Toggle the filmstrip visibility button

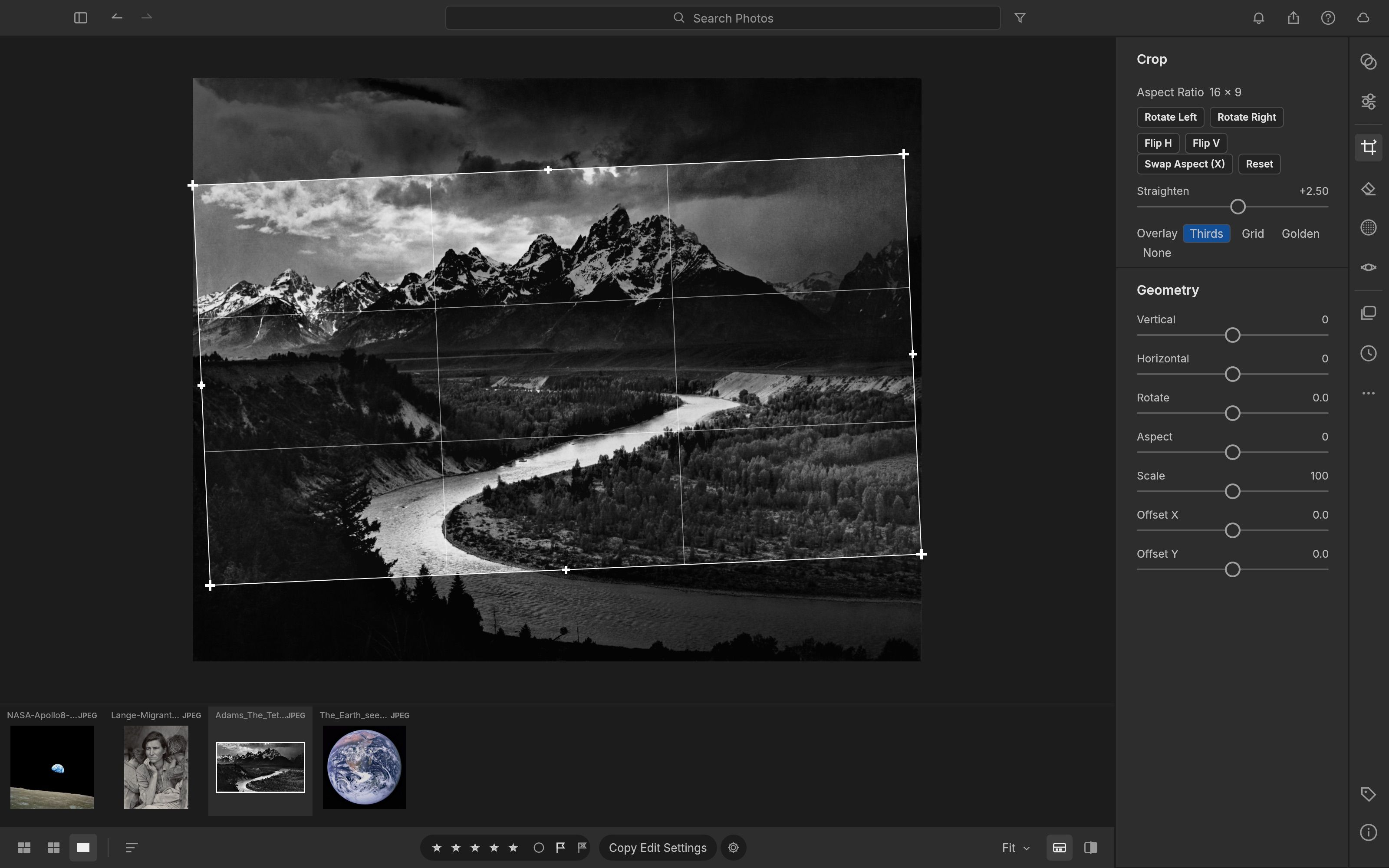coord(1059,848)
